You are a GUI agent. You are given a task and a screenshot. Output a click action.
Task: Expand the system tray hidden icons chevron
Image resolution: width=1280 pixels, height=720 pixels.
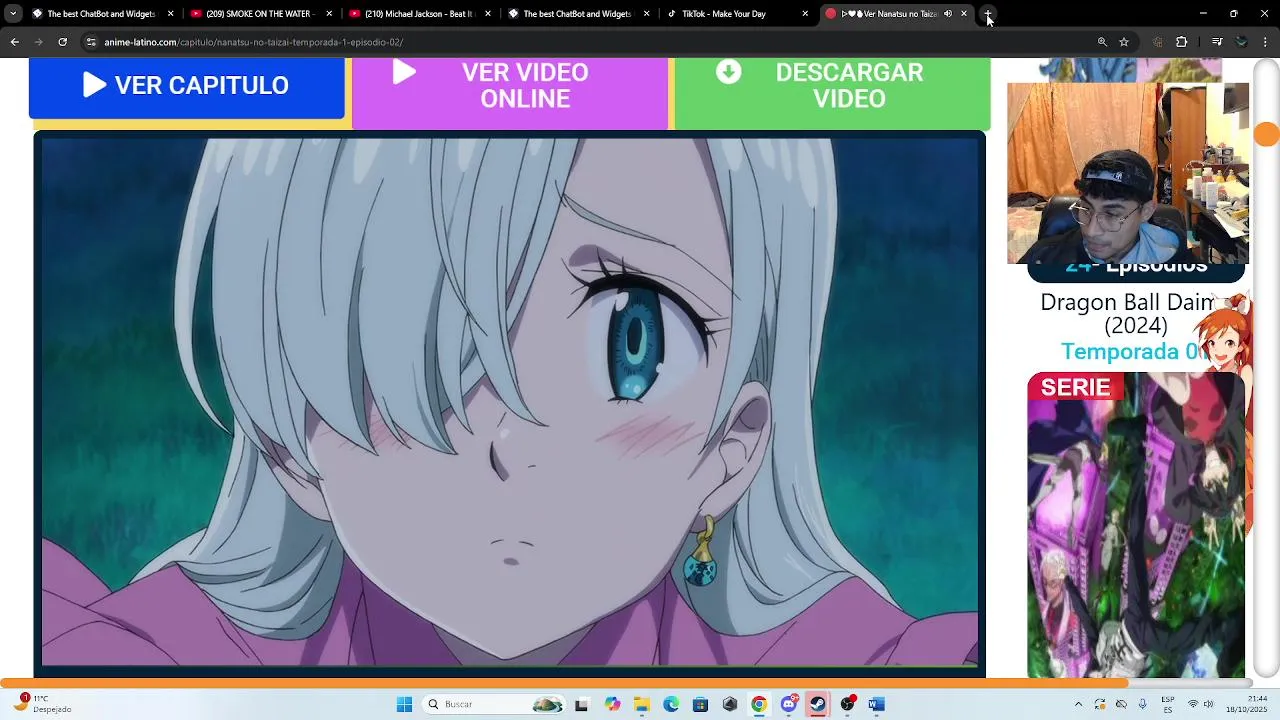[x=1078, y=704]
